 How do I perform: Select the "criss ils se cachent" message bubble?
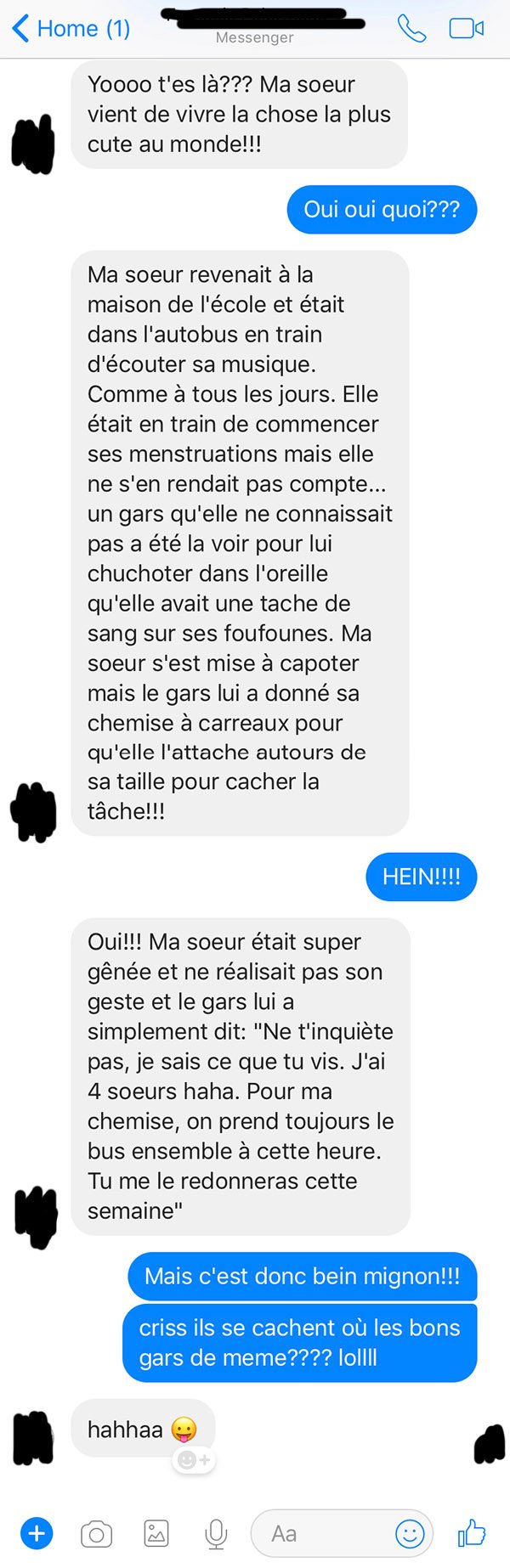click(x=299, y=1343)
